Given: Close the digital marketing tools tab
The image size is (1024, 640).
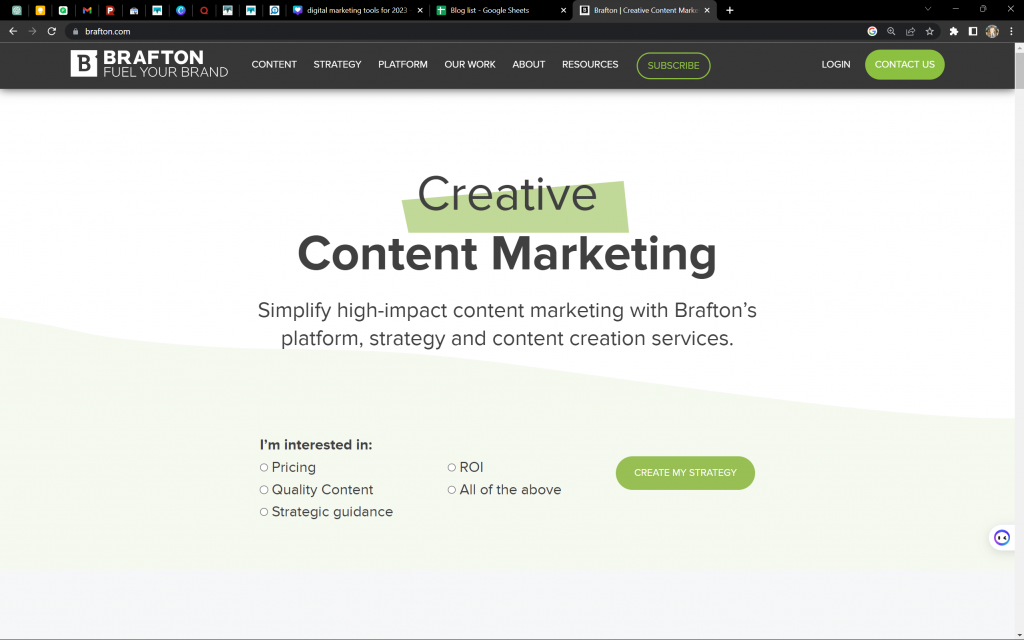Looking at the screenshot, I should point(420,10).
